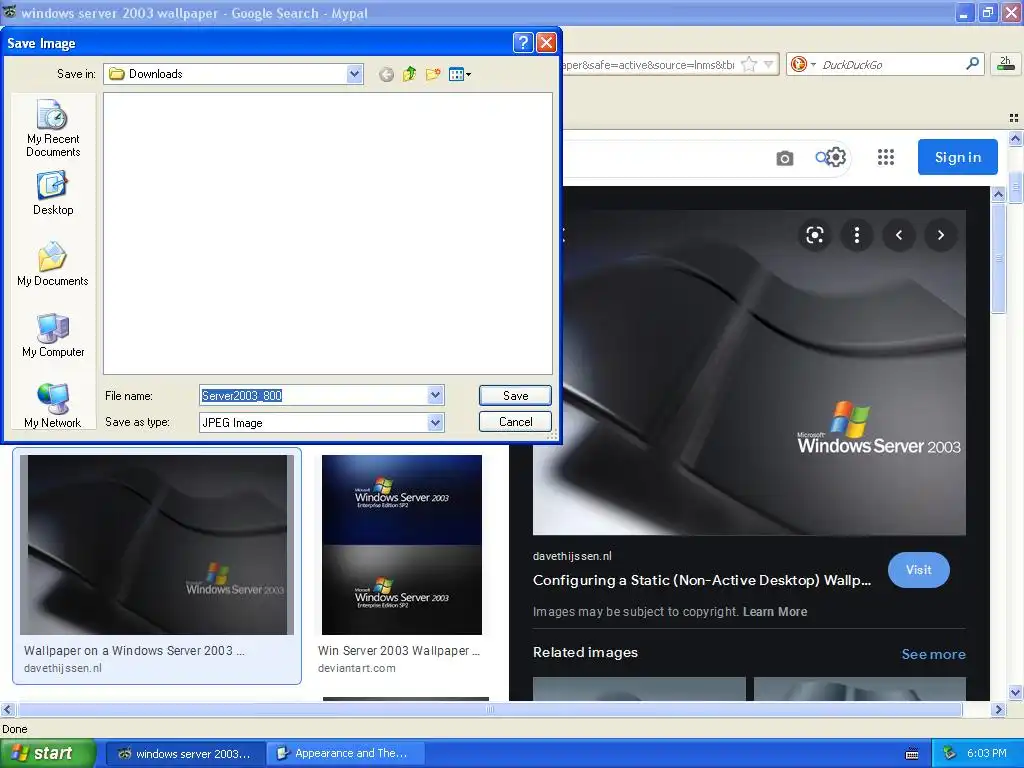This screenshot has height=768, width=1024.
Task: Open the View Menu icon in Save dialog
Action: [x=460, y=74]
